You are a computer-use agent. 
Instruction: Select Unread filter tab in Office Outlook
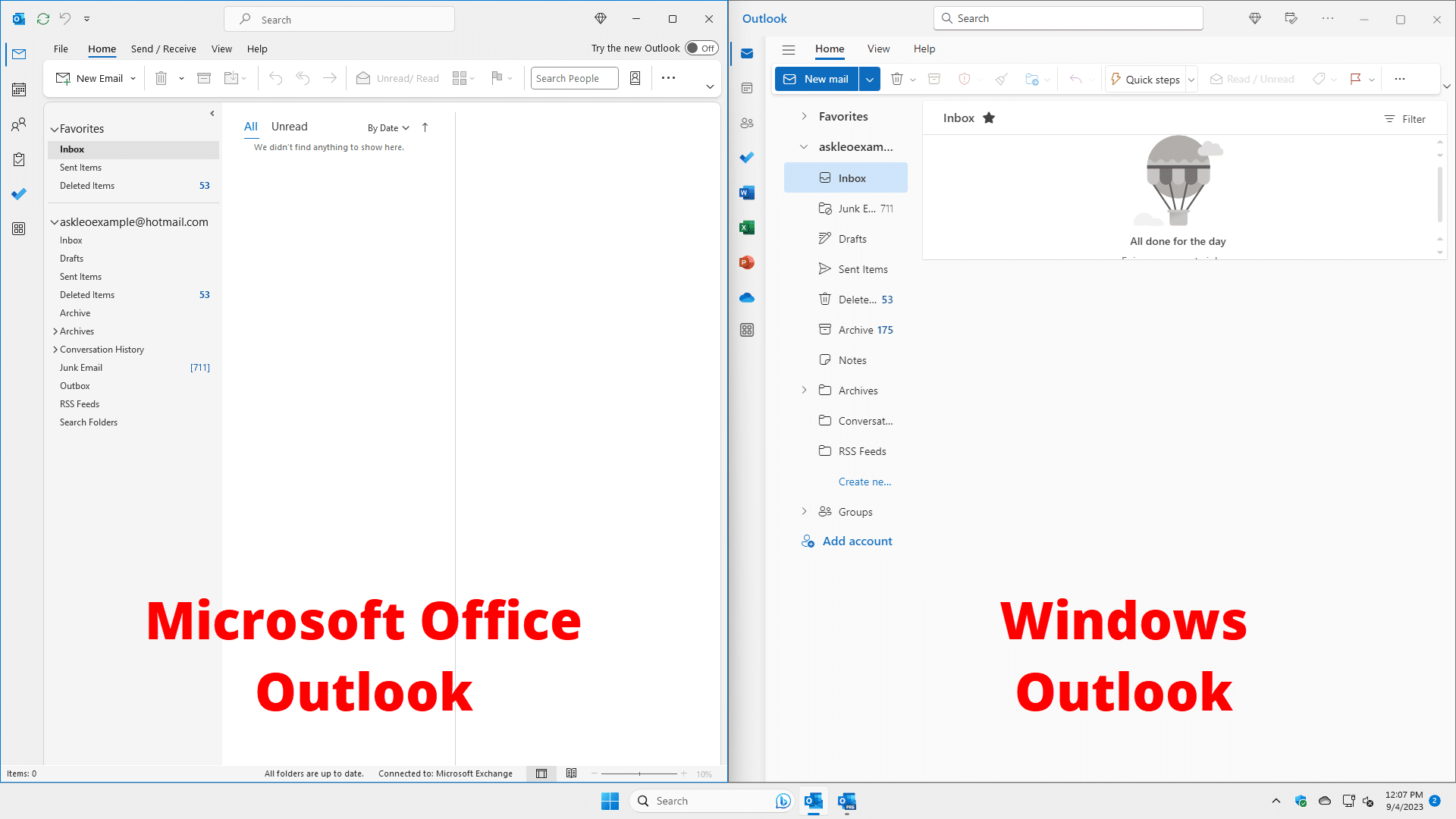click(x=289, y=127)
